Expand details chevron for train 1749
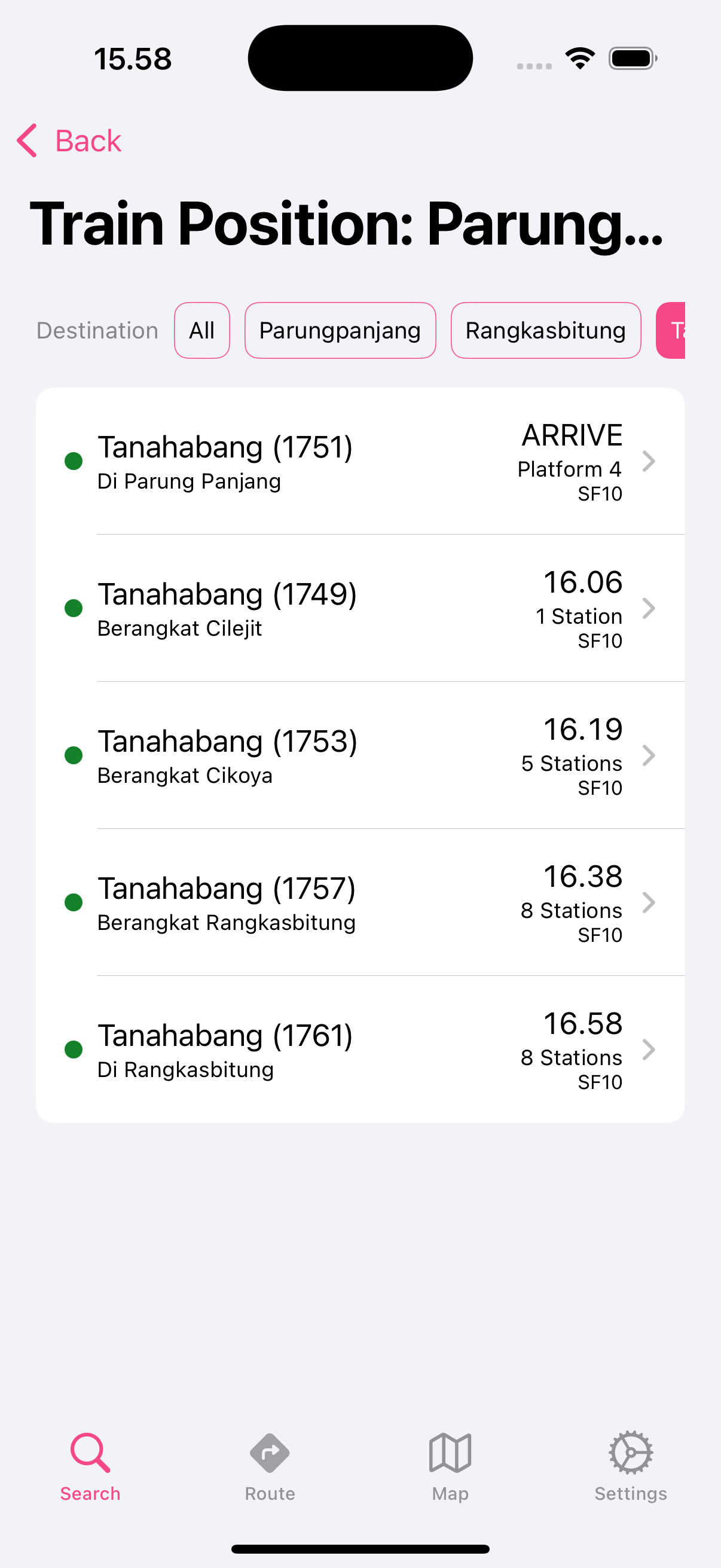Screen dimensions: 721x1568 [x=649, y=608]
